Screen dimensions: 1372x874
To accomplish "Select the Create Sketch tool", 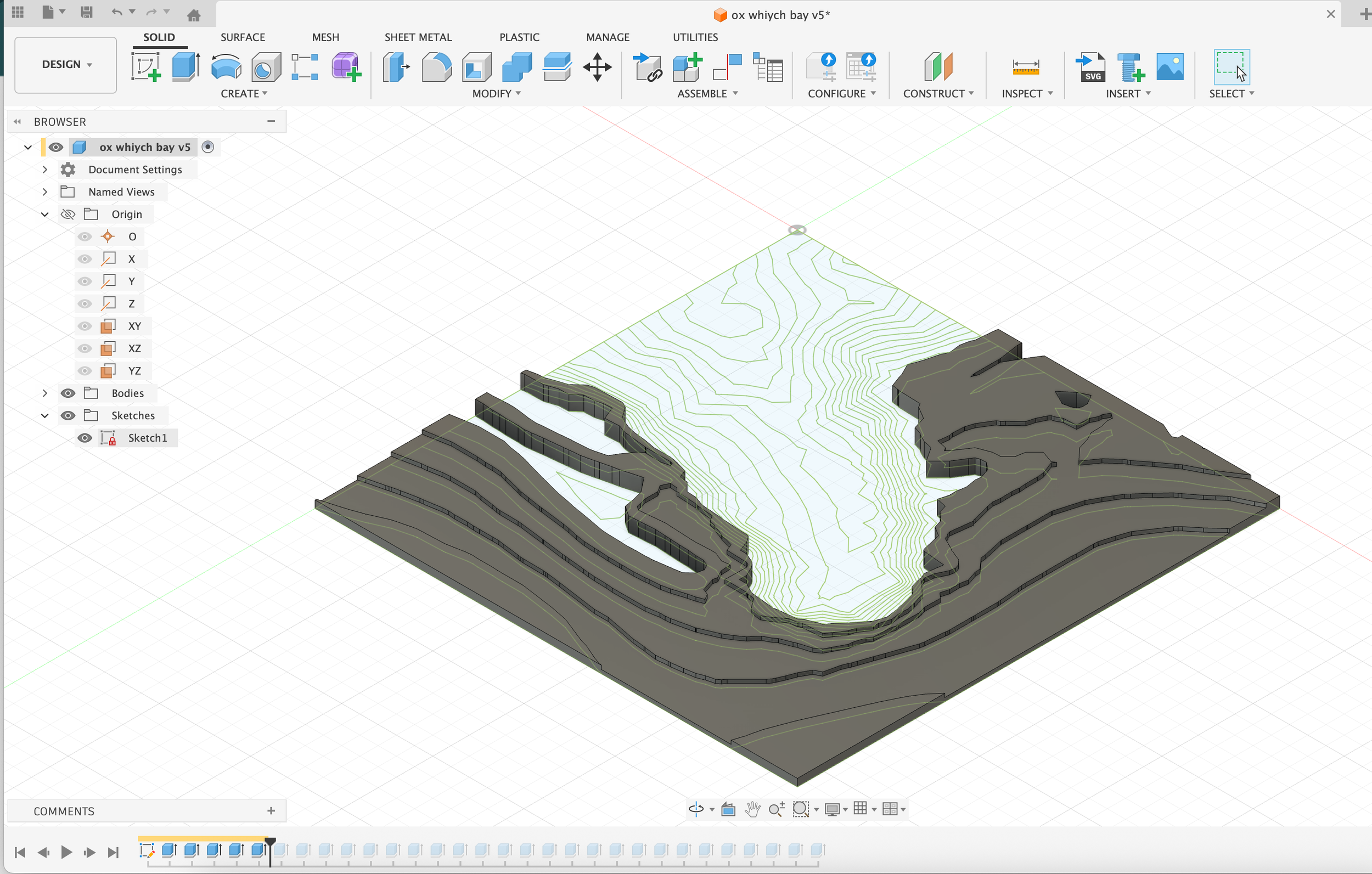I will pyautogui.click(x=146, y=67).
